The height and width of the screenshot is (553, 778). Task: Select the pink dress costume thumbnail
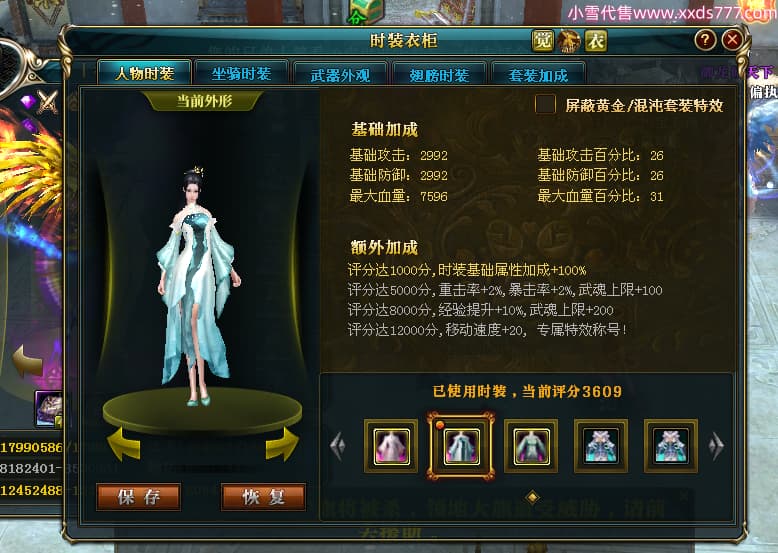[391, 446]
